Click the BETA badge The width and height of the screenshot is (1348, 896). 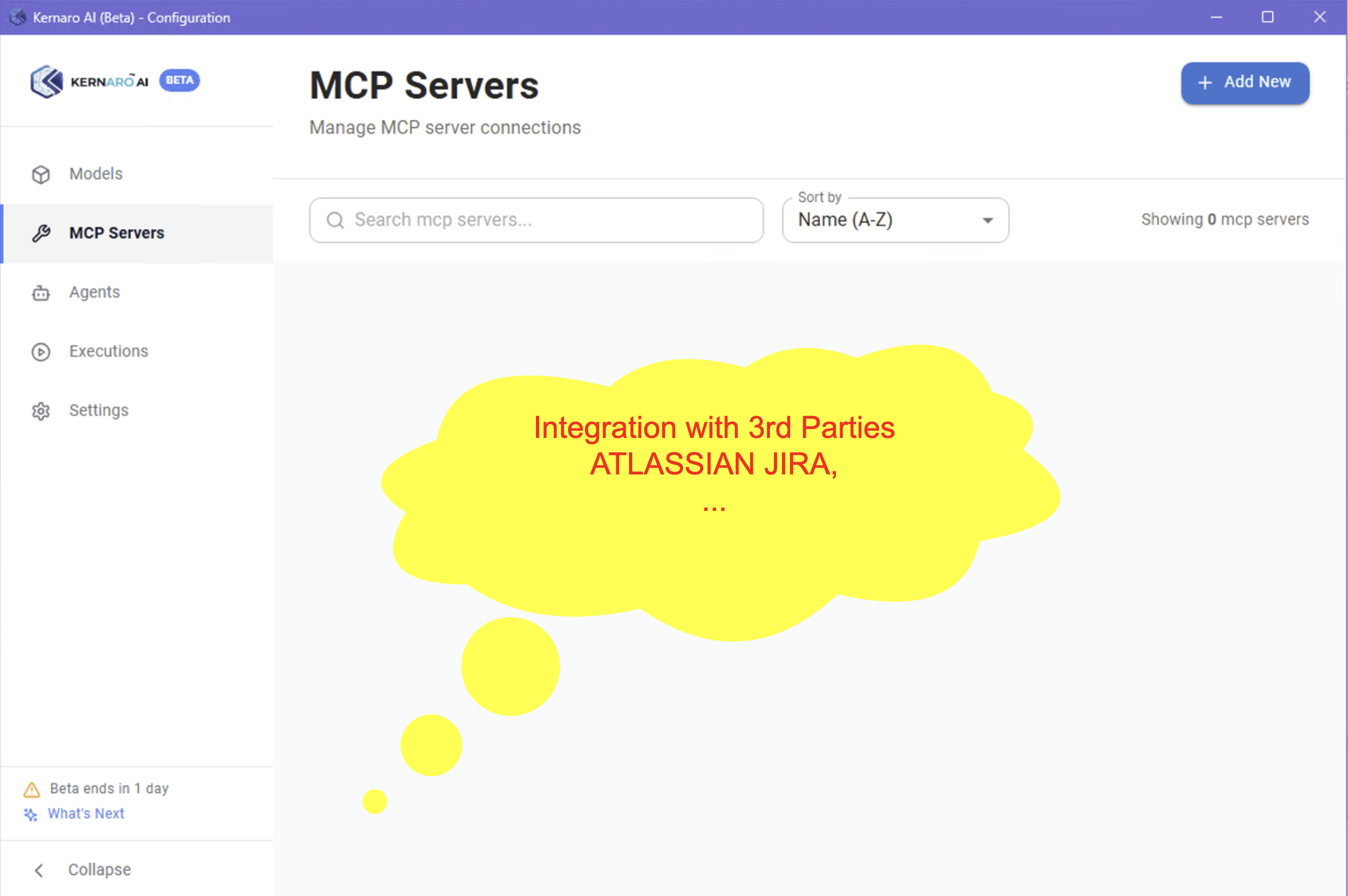tap(179, 80)
